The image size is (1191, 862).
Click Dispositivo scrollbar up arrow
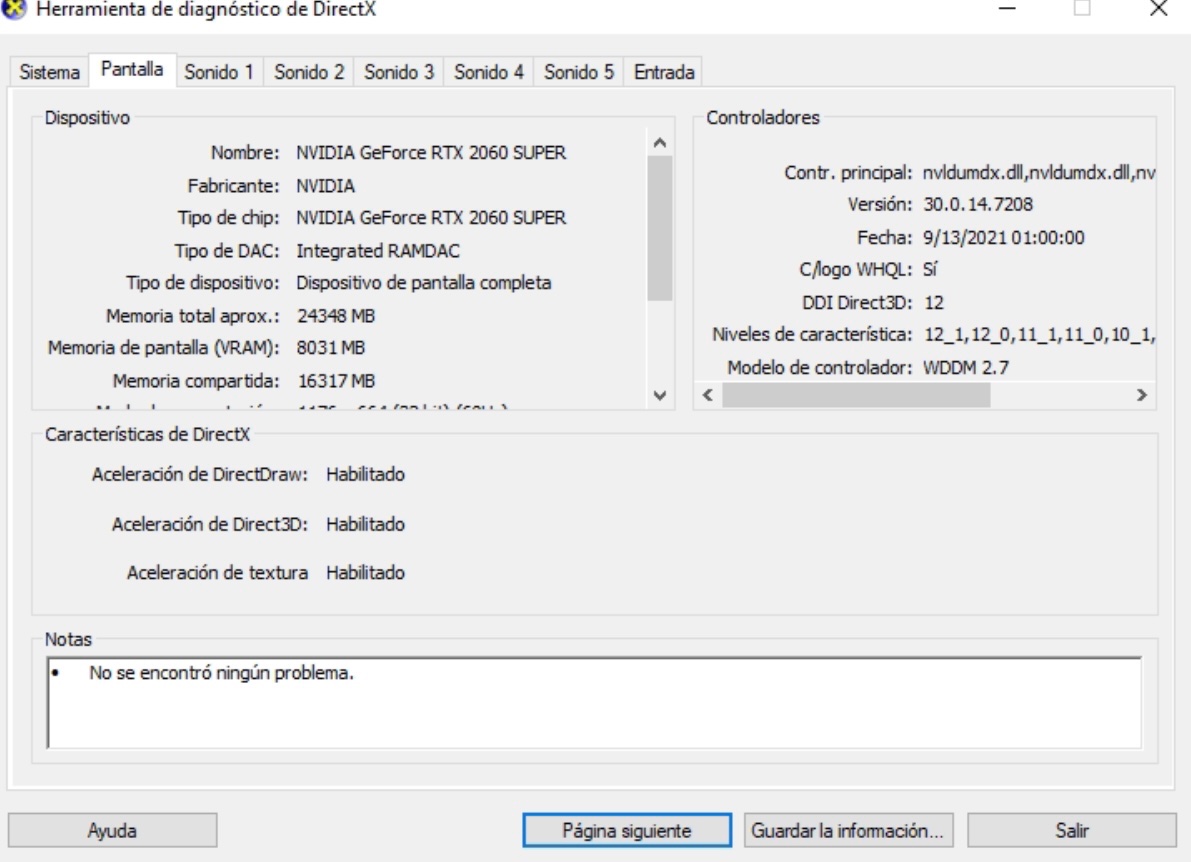pyautogui.click(x=660, y=143)
